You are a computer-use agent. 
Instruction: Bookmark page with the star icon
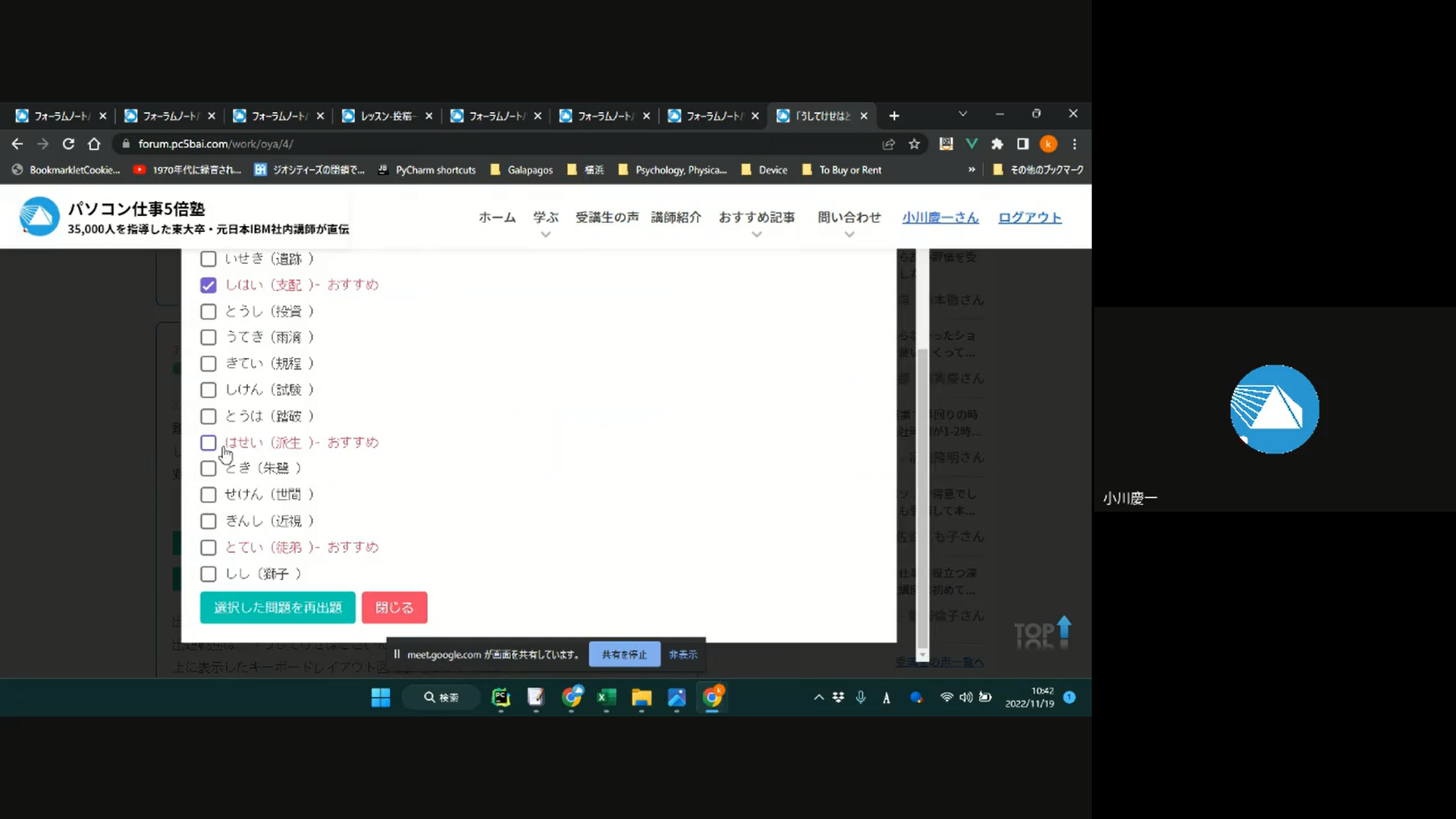point(915,144)
